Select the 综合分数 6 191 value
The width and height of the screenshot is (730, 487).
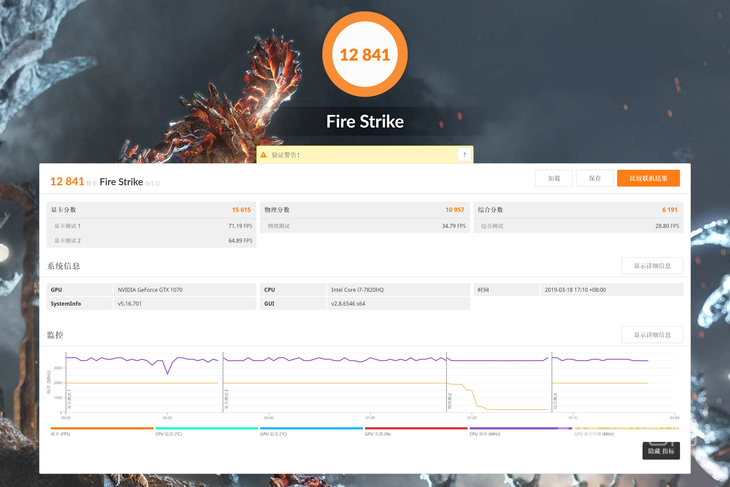[669, 210]
